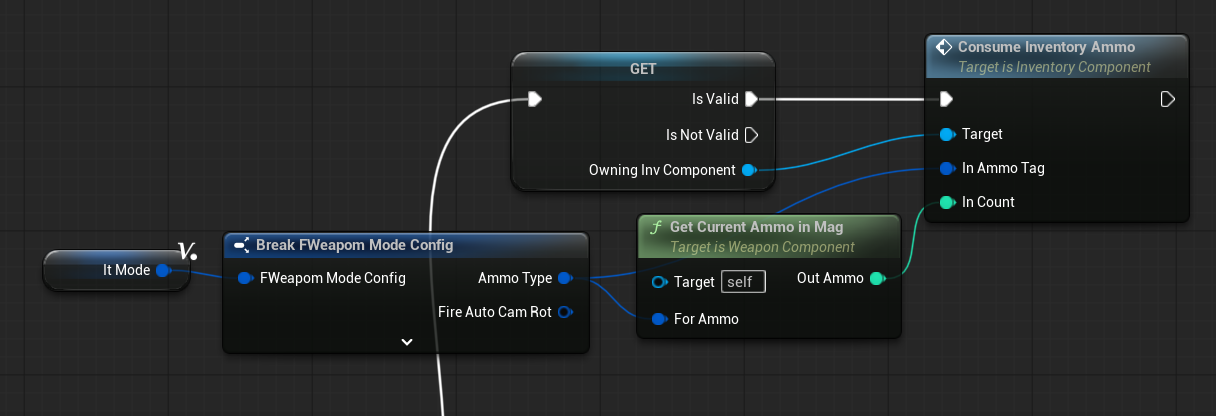This screenshot has width=1216, height=416.
Task: Click the Owning Inv Component output pin
Action: (749, 170)
